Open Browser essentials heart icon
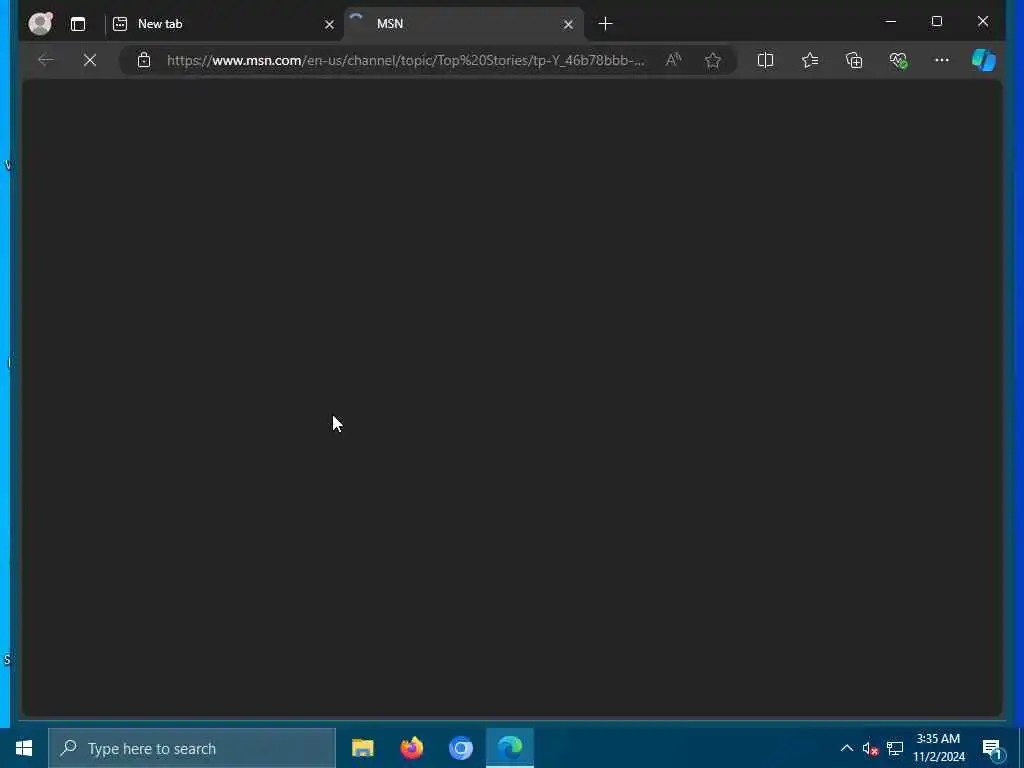This screenshot has height=768, width=1024. click(899, 60)
